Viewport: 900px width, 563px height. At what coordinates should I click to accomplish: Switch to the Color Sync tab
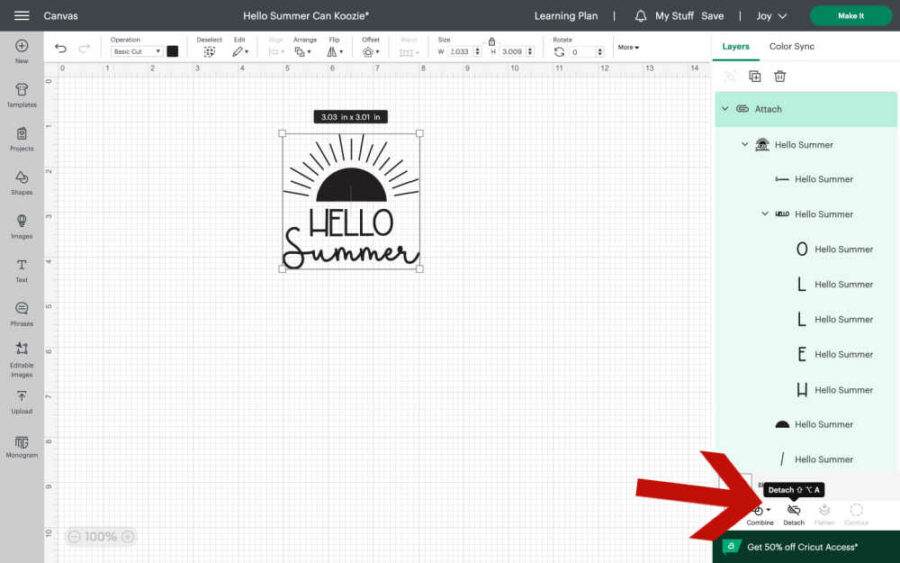point(791,46)
